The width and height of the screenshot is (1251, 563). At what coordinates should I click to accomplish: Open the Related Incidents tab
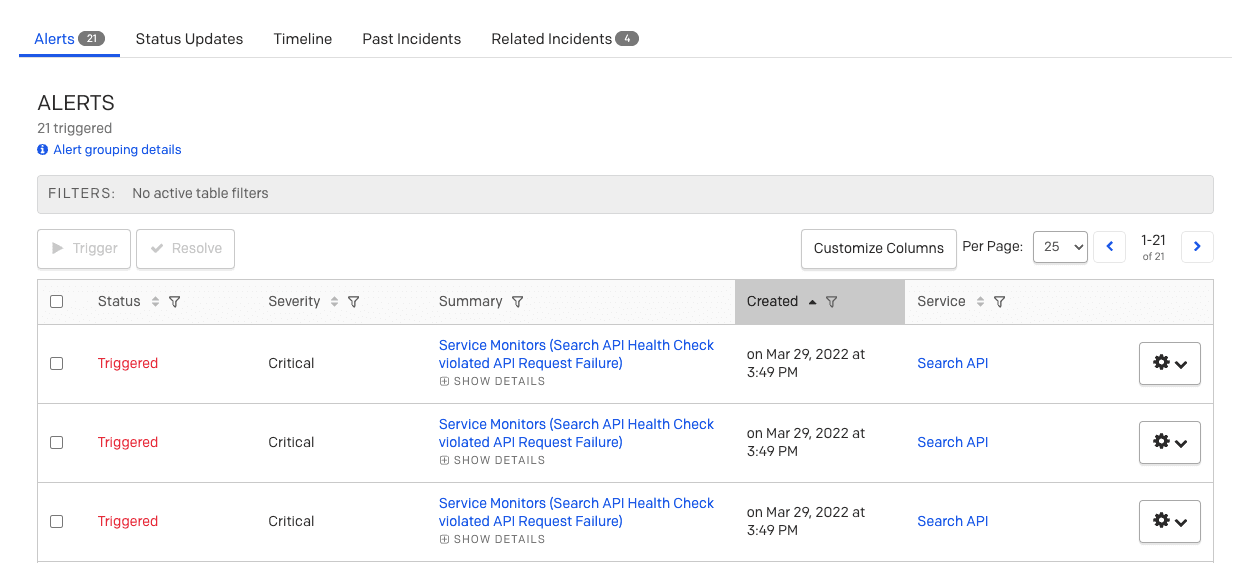[565, 39]
